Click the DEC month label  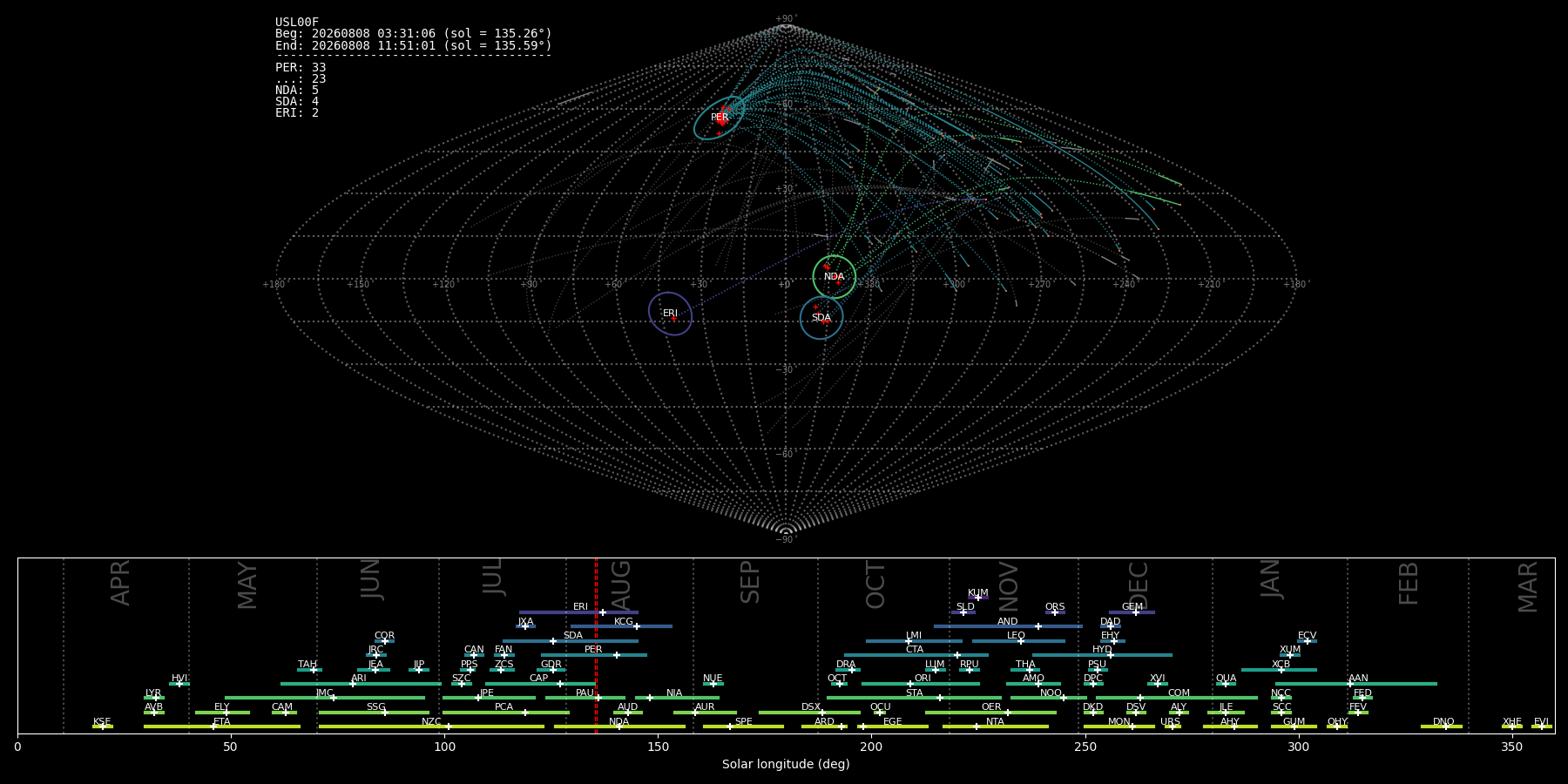coord(1139,585)
